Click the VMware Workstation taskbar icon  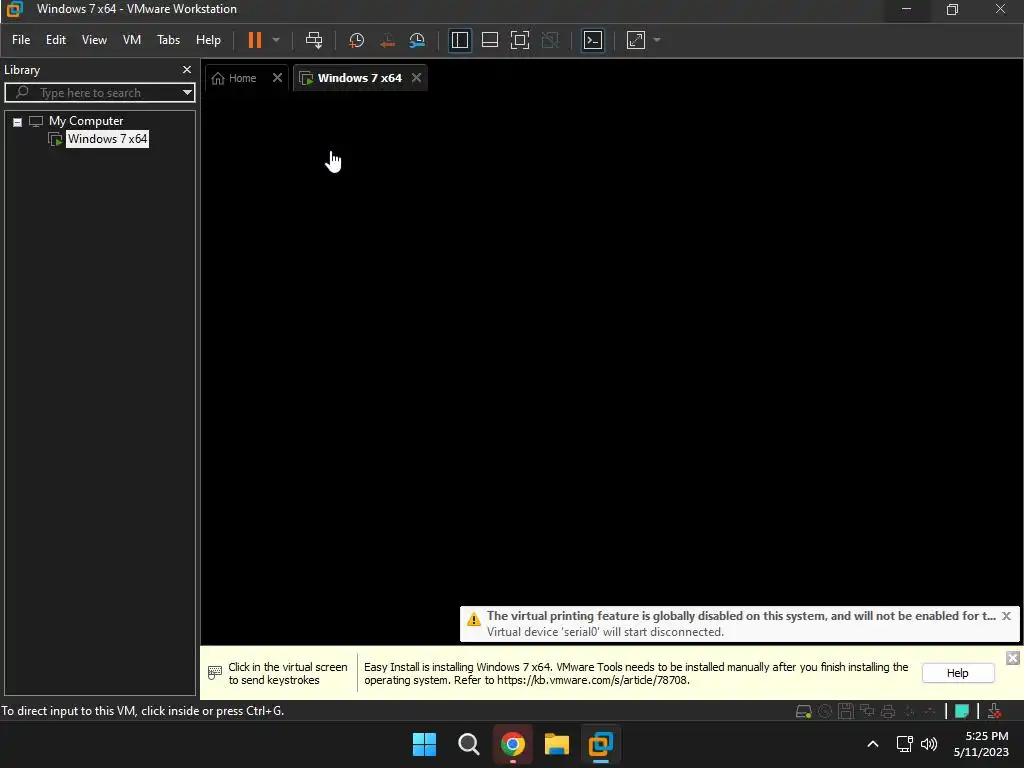point(601,744)
